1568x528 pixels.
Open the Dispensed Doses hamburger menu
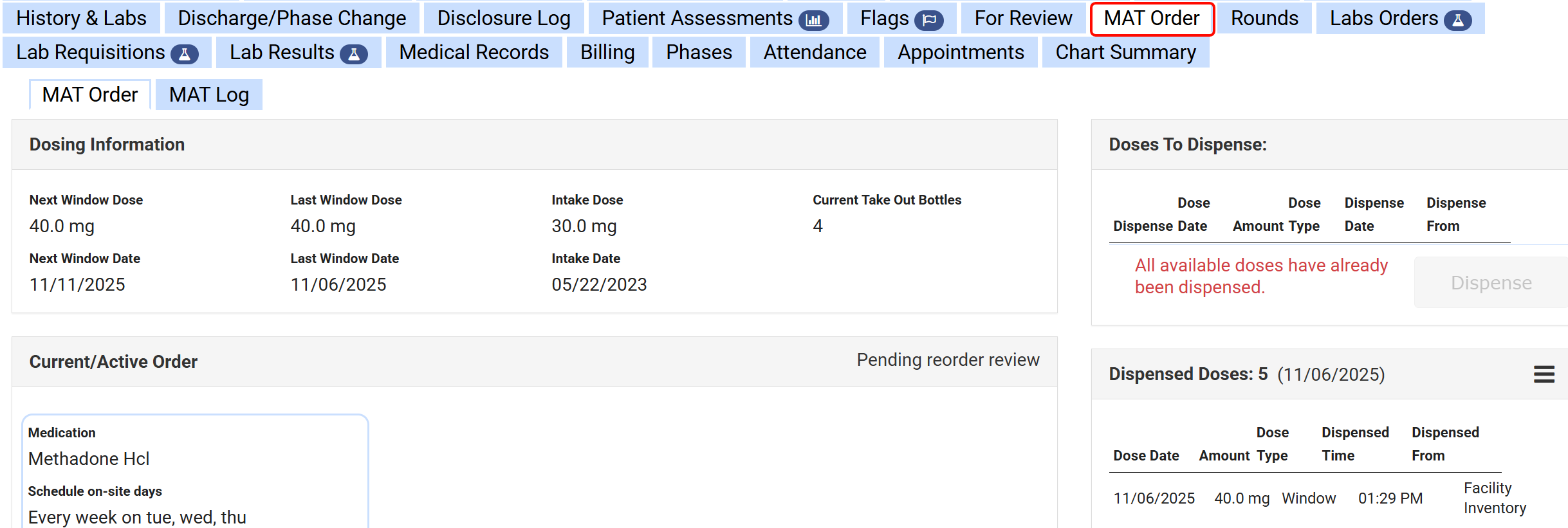click(1544, 374)
